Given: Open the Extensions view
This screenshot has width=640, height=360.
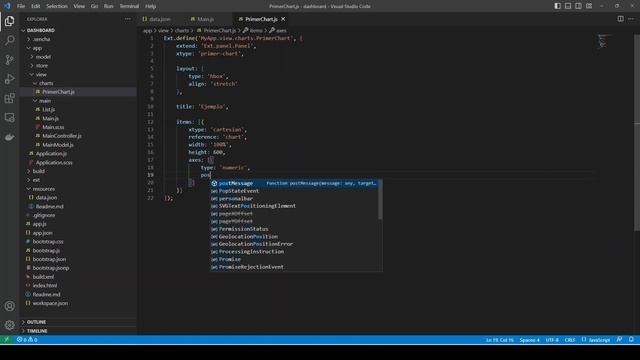Looking at the screenshot, I should pos(9,98).
